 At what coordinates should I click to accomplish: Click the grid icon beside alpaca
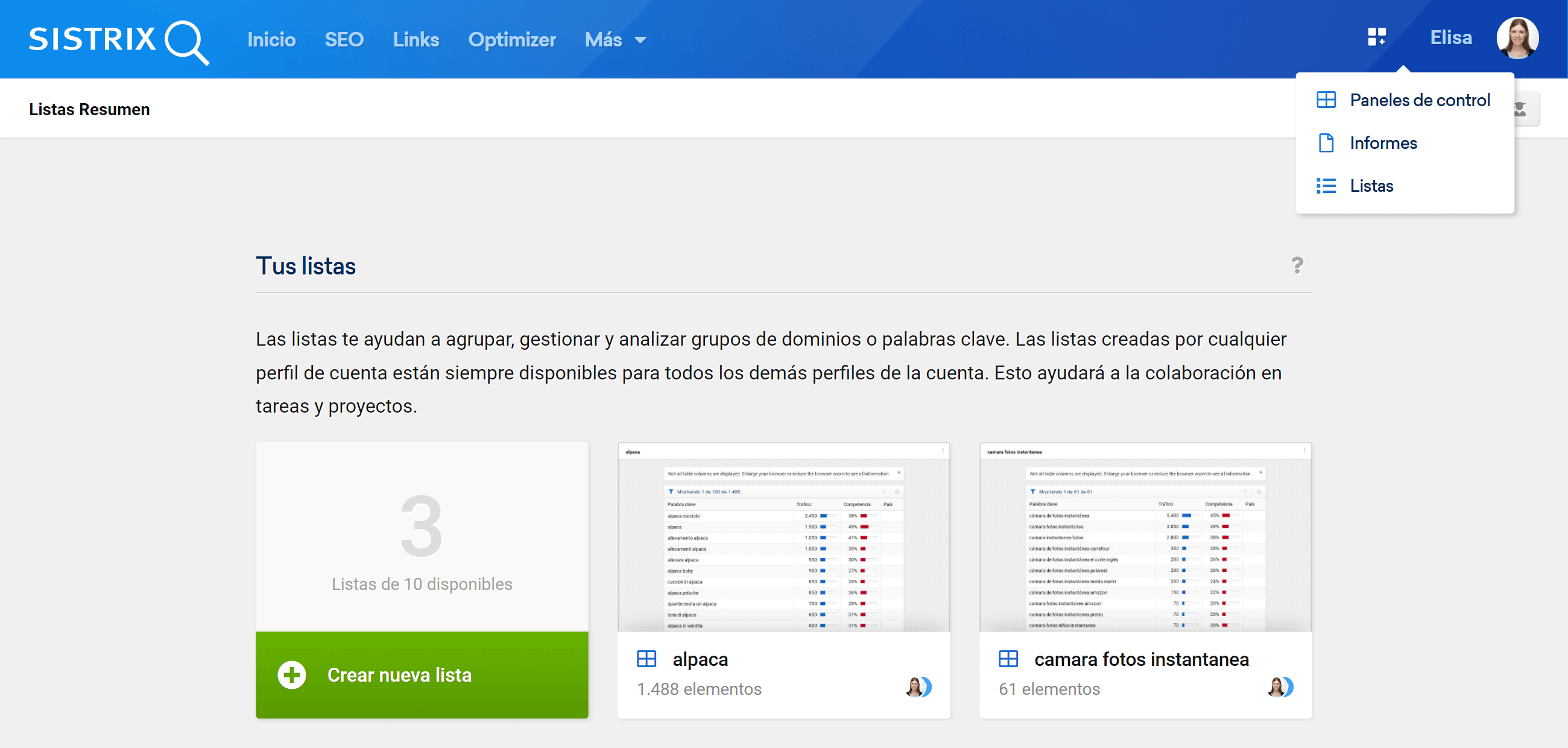646,659
